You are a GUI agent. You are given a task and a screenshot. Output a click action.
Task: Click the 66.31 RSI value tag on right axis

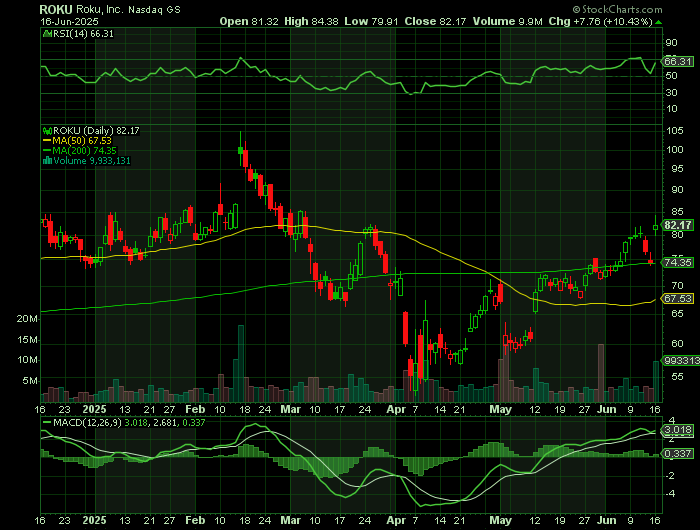(x=678, y=62)
